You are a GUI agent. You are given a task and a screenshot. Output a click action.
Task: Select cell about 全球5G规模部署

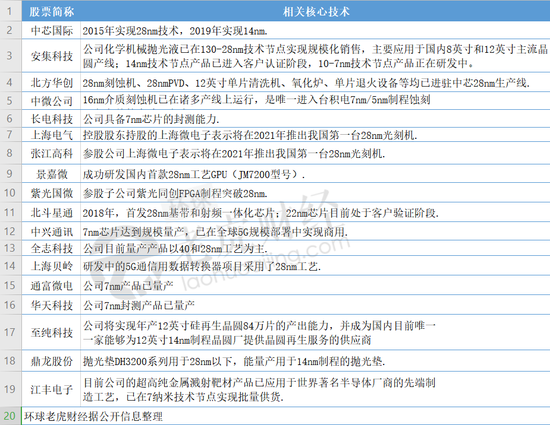tap(315, 231)
